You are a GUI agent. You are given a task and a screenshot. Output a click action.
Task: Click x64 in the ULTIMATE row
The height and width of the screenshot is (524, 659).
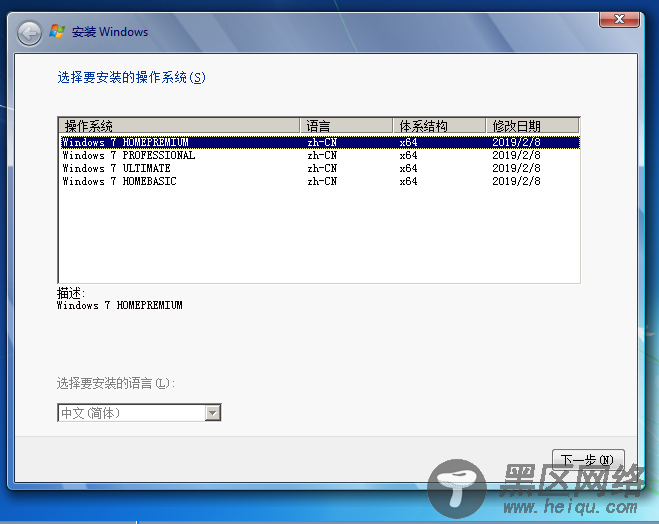pyautogui.click(x=408, y=168)
